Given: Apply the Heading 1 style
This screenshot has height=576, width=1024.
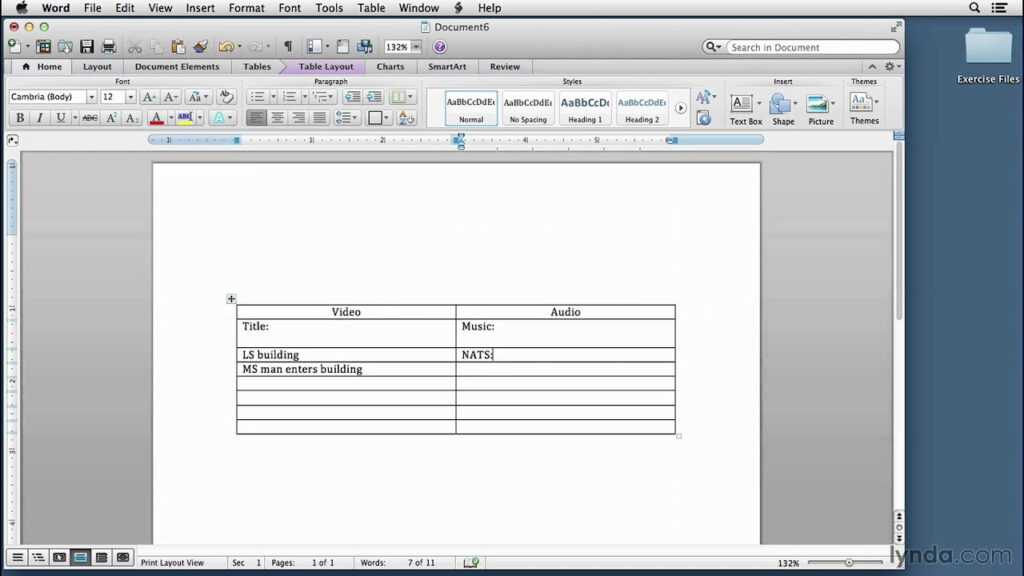Looking at the screenshot, I should (x=584, y=105).
